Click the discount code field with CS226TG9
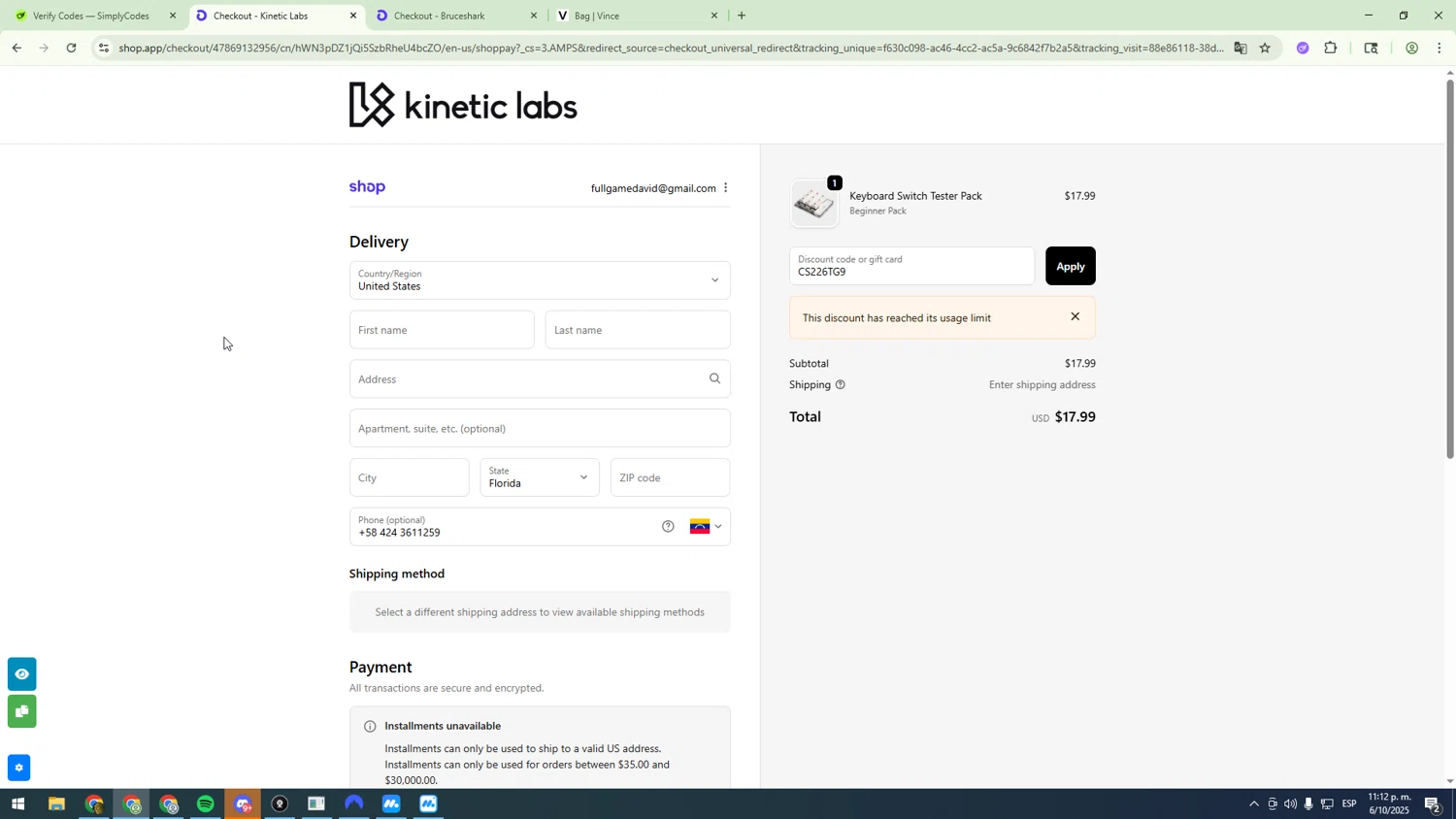Viewport: 1456px width, 819px height. 911,266
